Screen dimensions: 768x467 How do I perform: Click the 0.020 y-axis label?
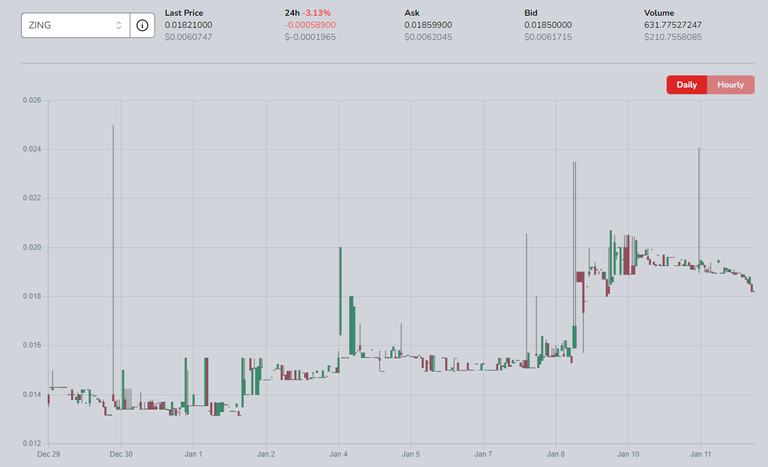32,247
